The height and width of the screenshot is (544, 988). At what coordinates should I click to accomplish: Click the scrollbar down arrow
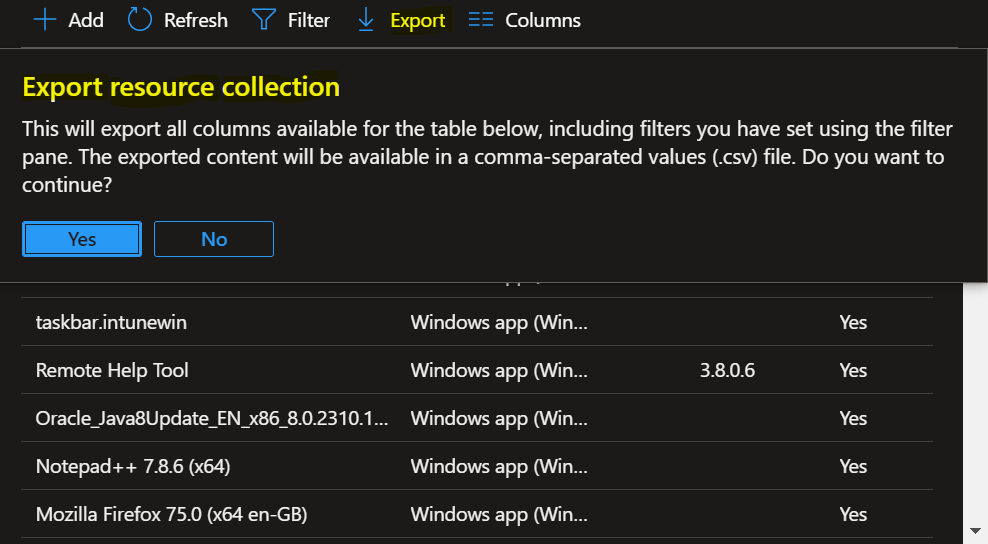[x=975, y=531]
